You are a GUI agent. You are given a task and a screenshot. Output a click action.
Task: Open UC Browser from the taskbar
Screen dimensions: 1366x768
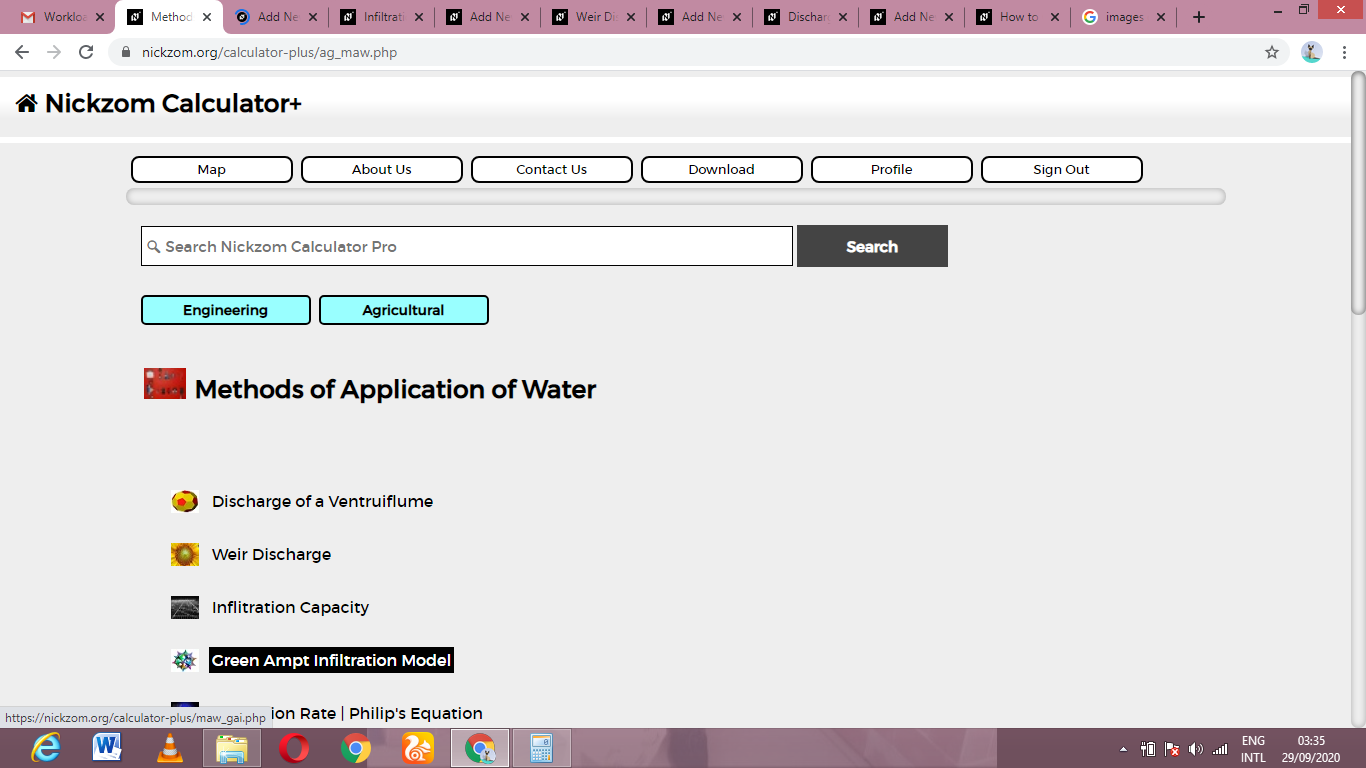point(417,748)
